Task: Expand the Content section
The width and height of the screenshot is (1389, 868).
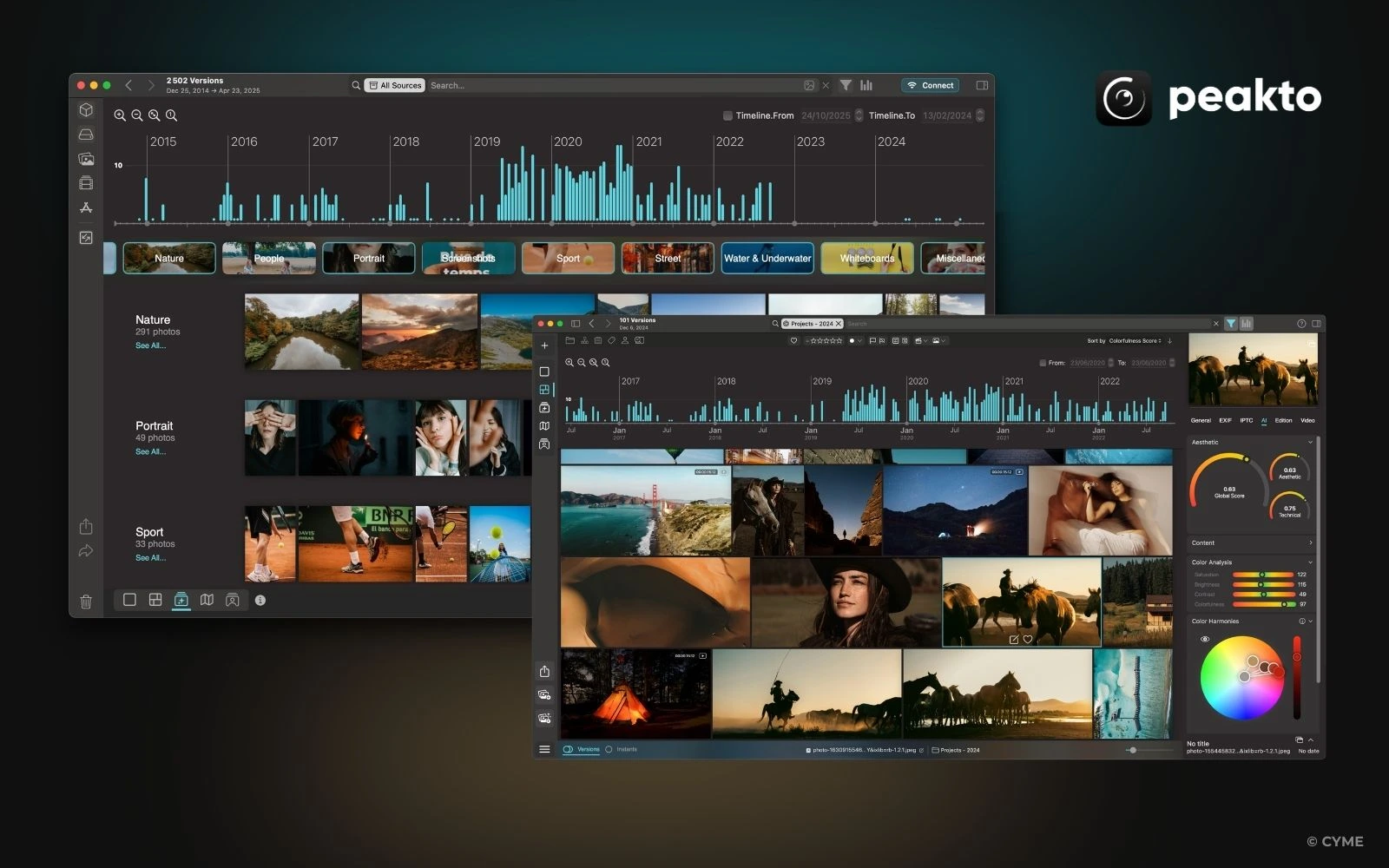Action: [1309, 543]
